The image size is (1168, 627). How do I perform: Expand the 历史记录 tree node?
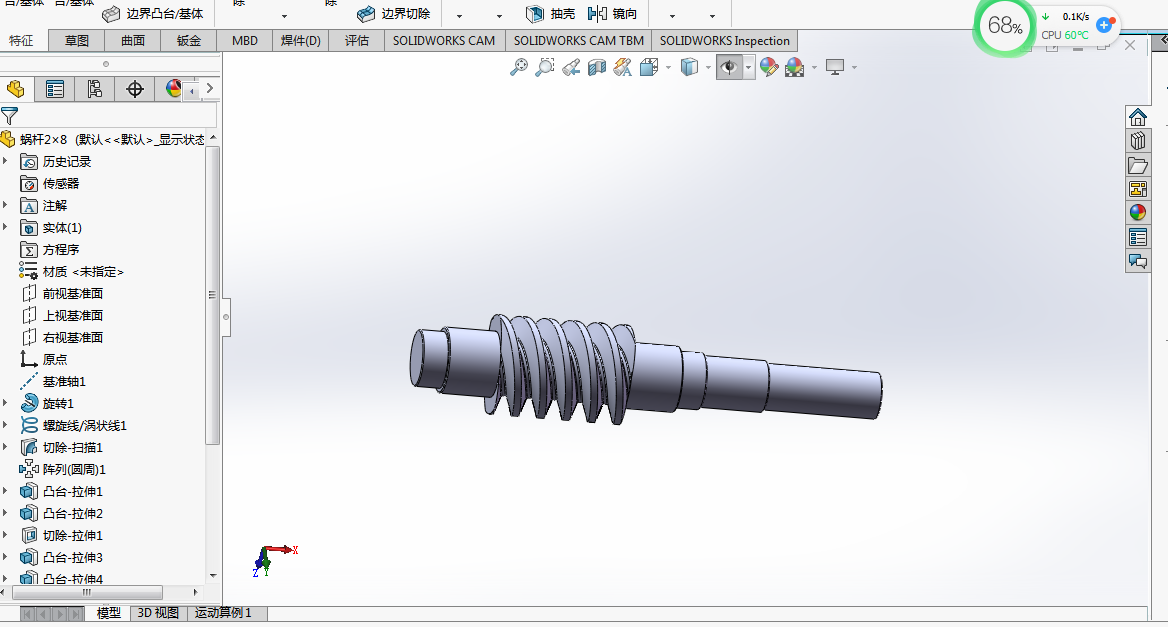(5, 161)
